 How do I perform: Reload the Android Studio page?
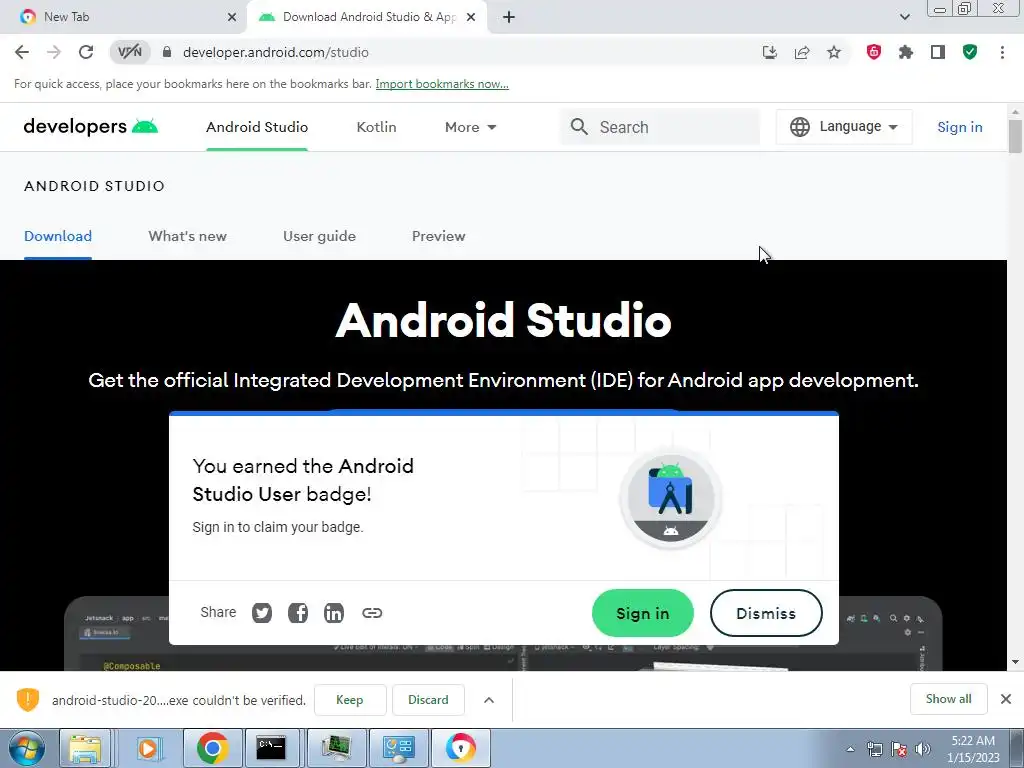click(x=86, y=52)
